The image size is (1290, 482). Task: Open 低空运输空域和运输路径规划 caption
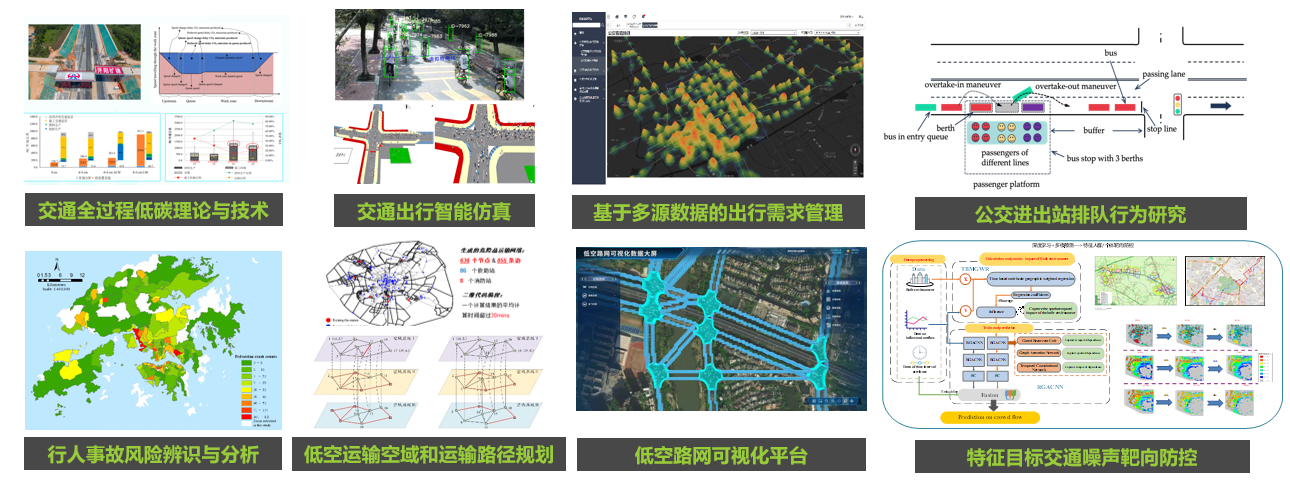pyautogui.click(x=428, y=455)
